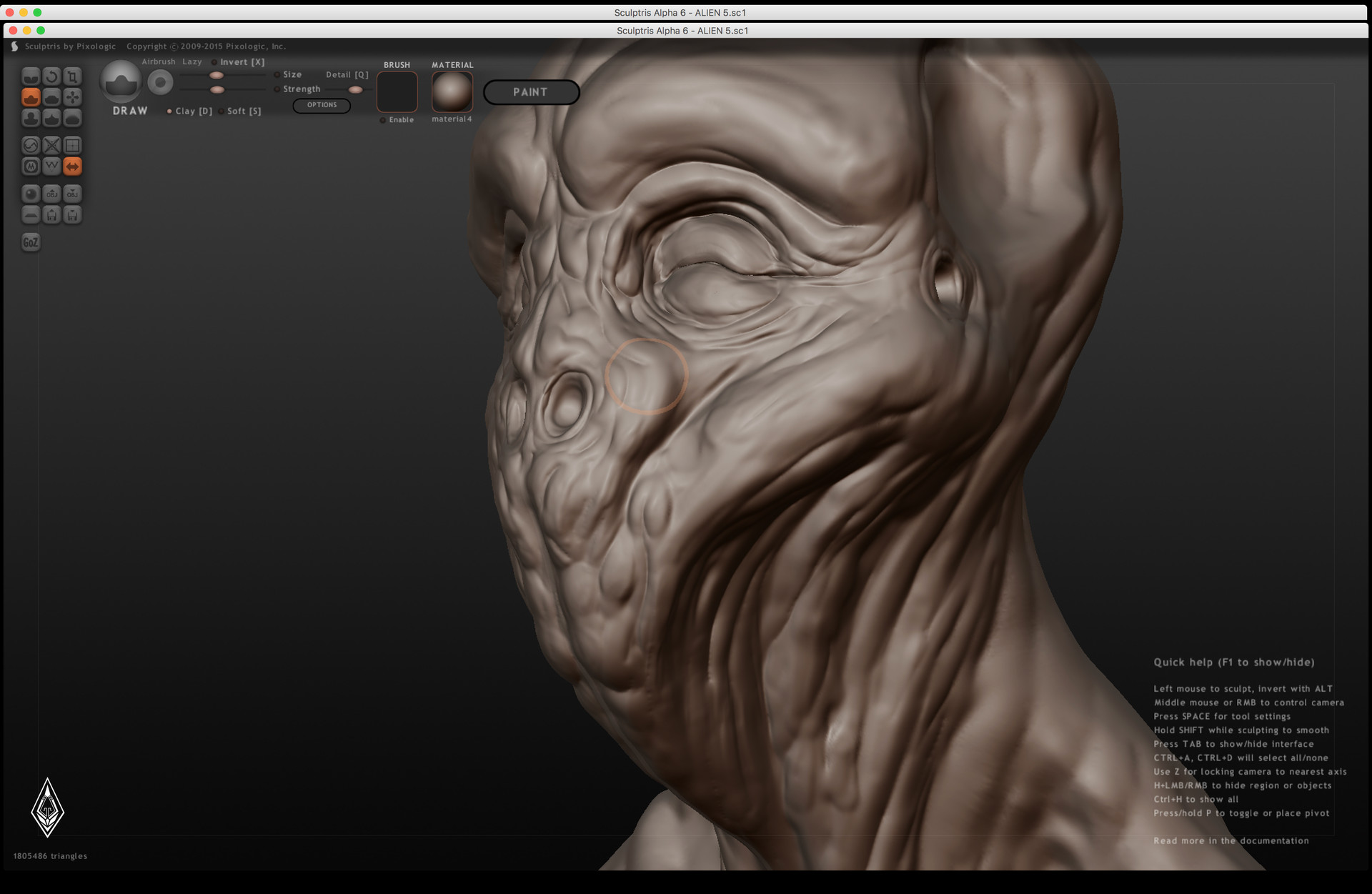Click the Import OBJ icon

[51, 194]
